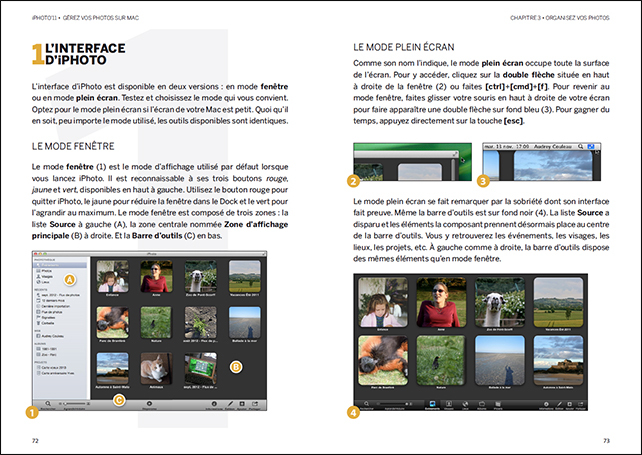Open 'Carte anniversaire Yves' project in sidebar
Image resolution: width=642 pixels, height=455 pixels.
tap(55, 373)
